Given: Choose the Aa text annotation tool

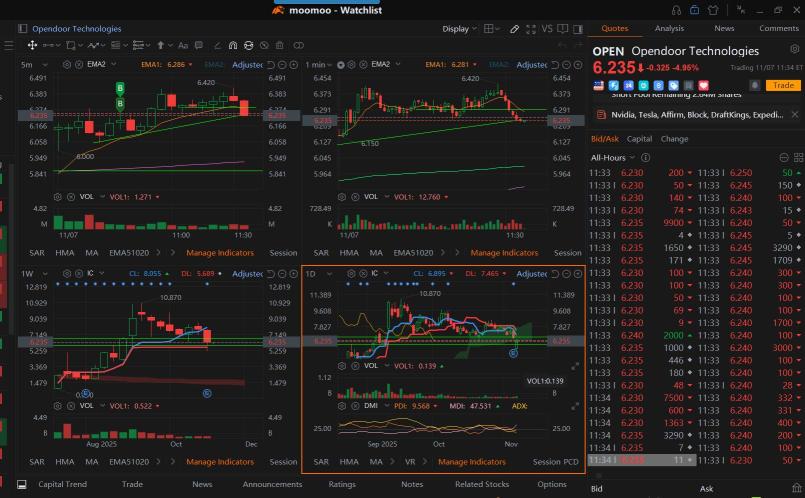Looking at the screenshot, I should point(183,45).
